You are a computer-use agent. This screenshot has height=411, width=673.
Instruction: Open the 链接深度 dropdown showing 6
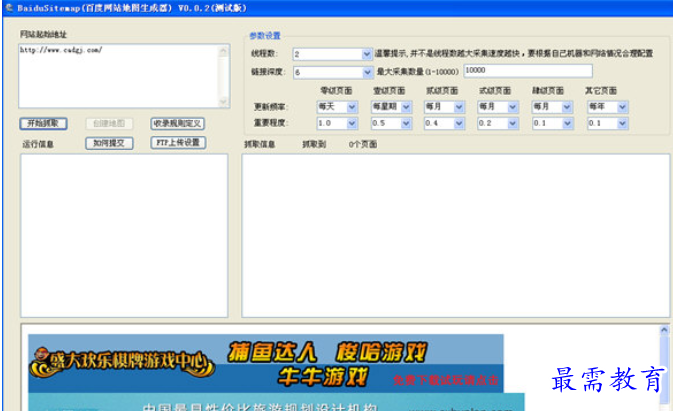point(333,72)
